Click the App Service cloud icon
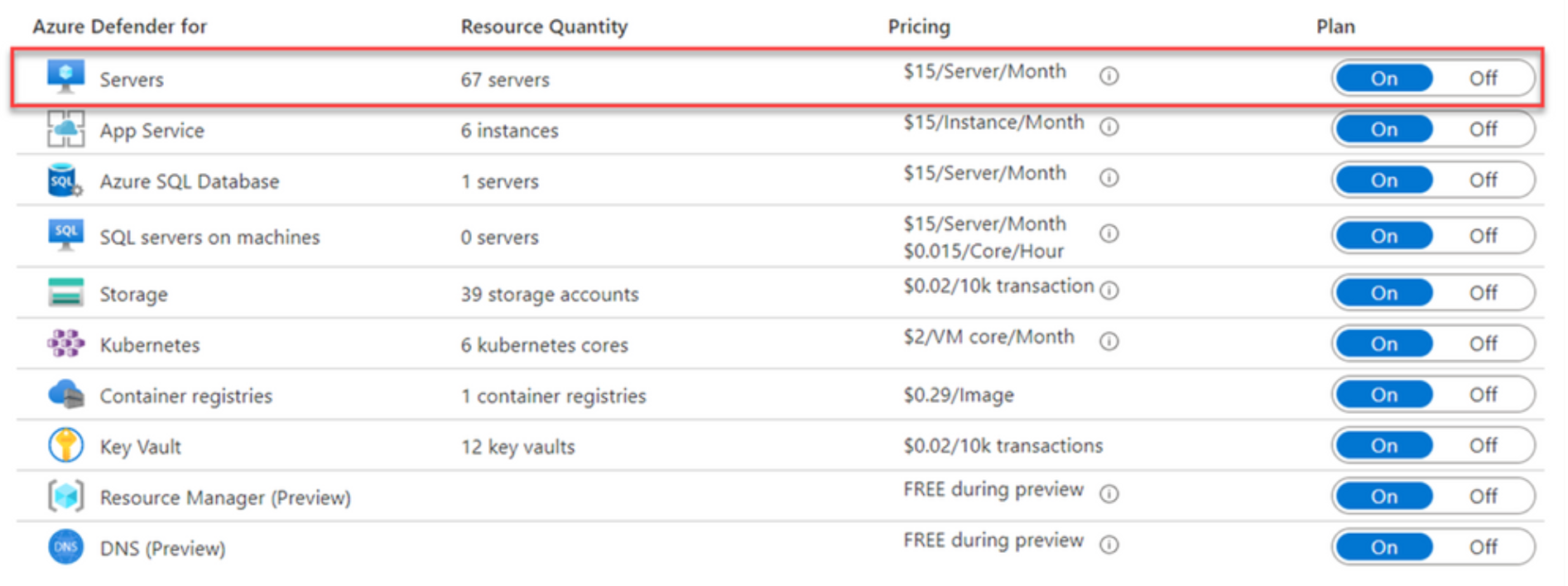Image resolution: width=1568 pixels, height=586 pixels. 65,129
